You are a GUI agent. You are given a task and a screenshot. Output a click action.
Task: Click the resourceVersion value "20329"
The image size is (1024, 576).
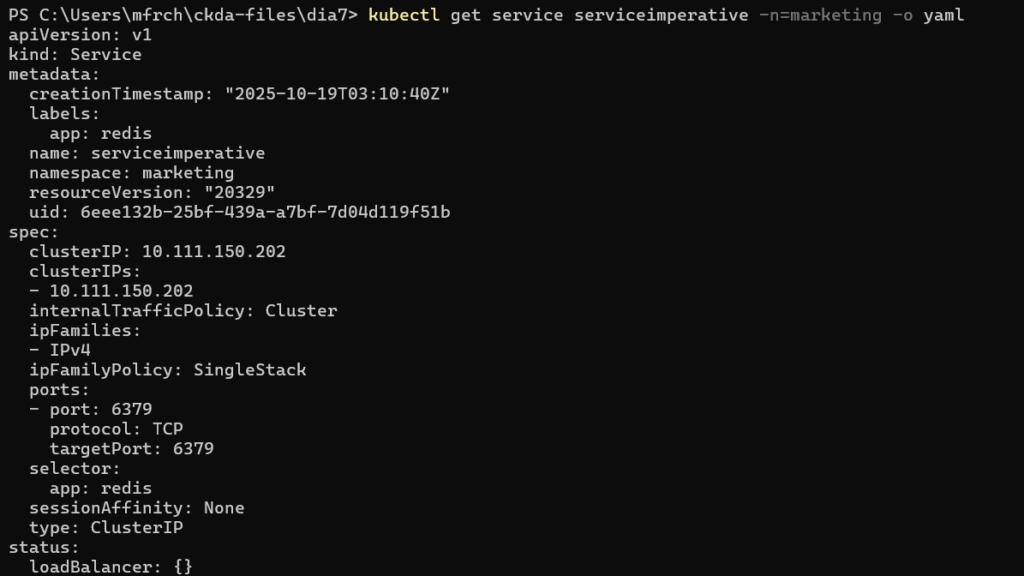tap(239, 192)
